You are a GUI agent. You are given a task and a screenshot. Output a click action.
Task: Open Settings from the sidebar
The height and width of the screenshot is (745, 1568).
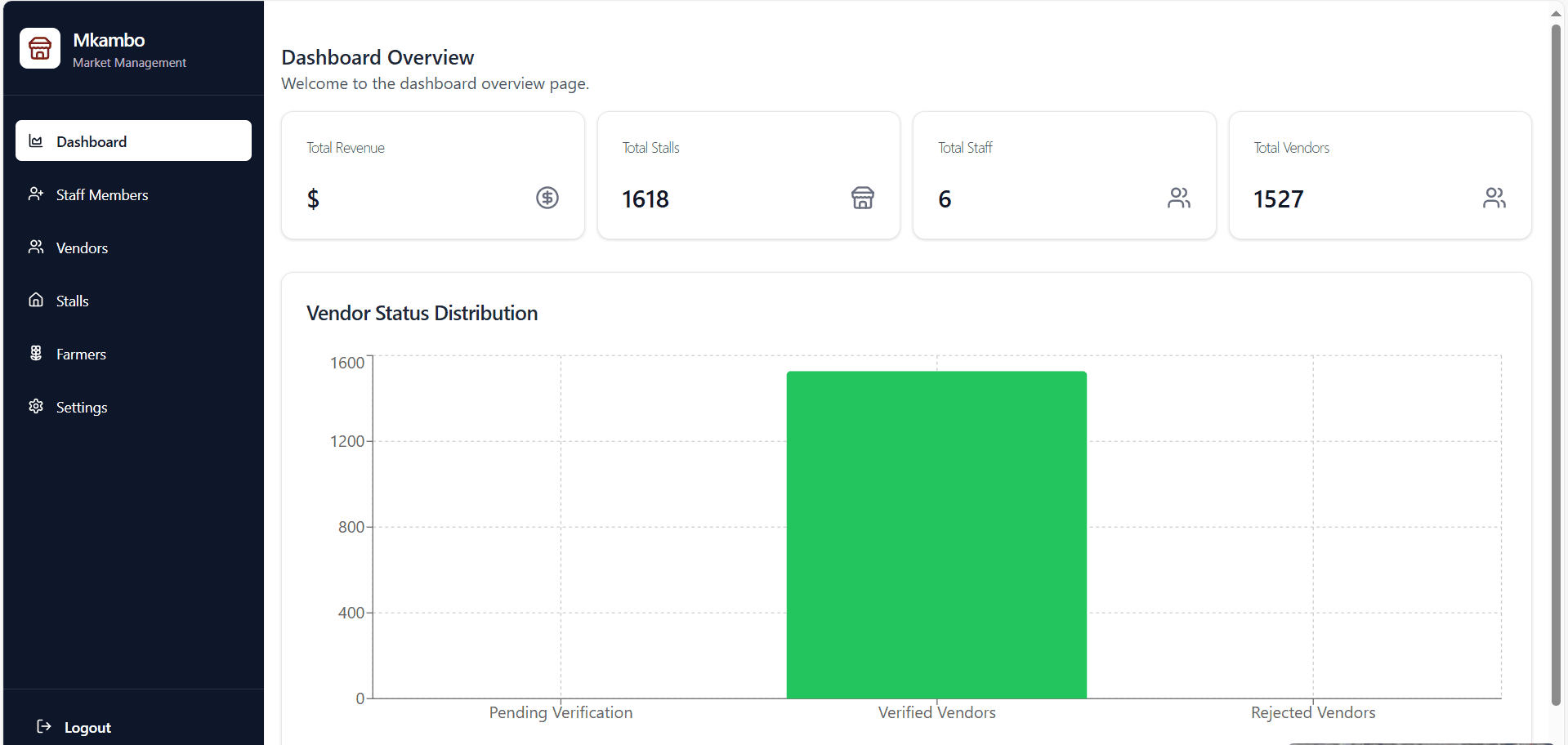(82, 408)
